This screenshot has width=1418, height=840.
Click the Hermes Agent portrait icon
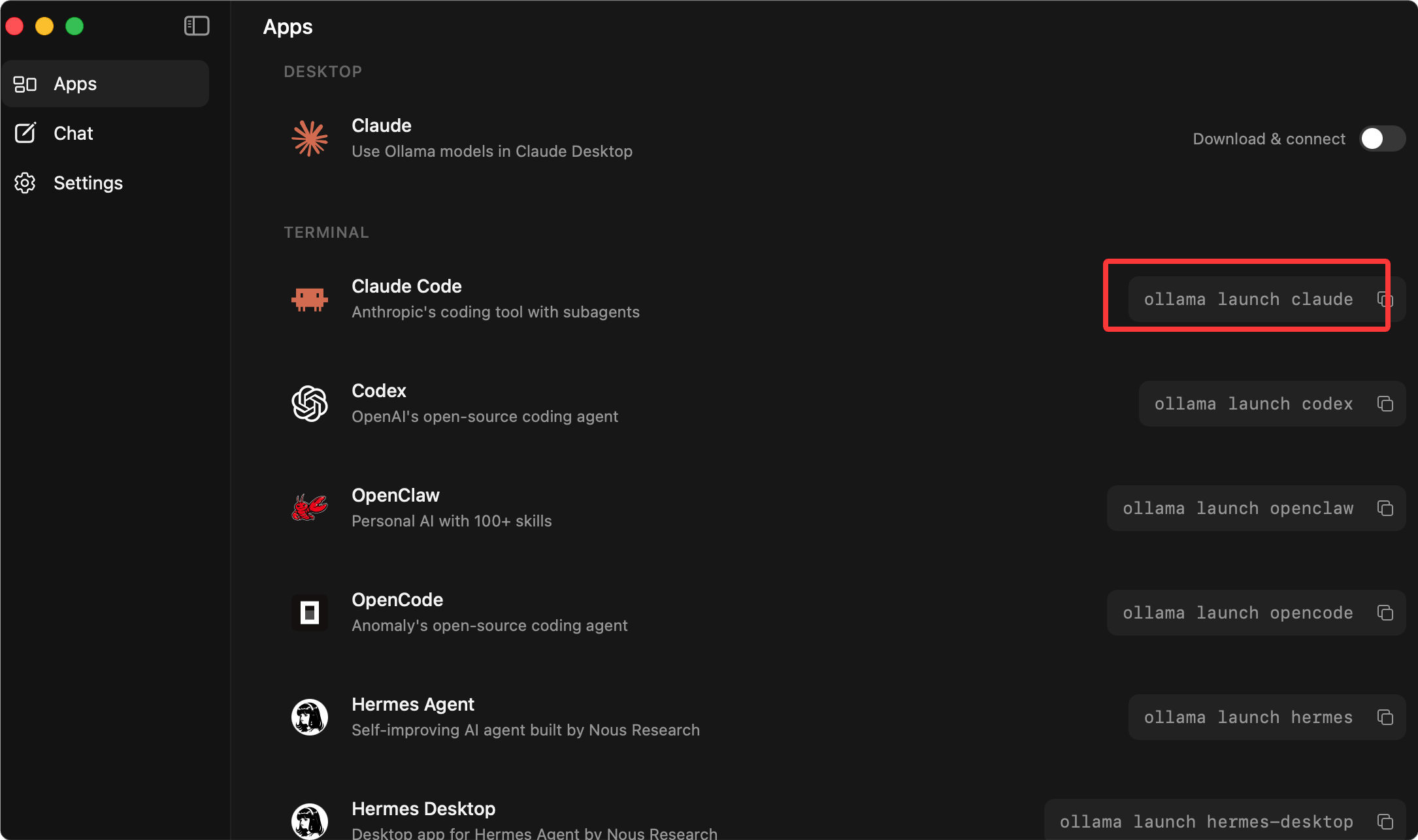pos(310,717)
